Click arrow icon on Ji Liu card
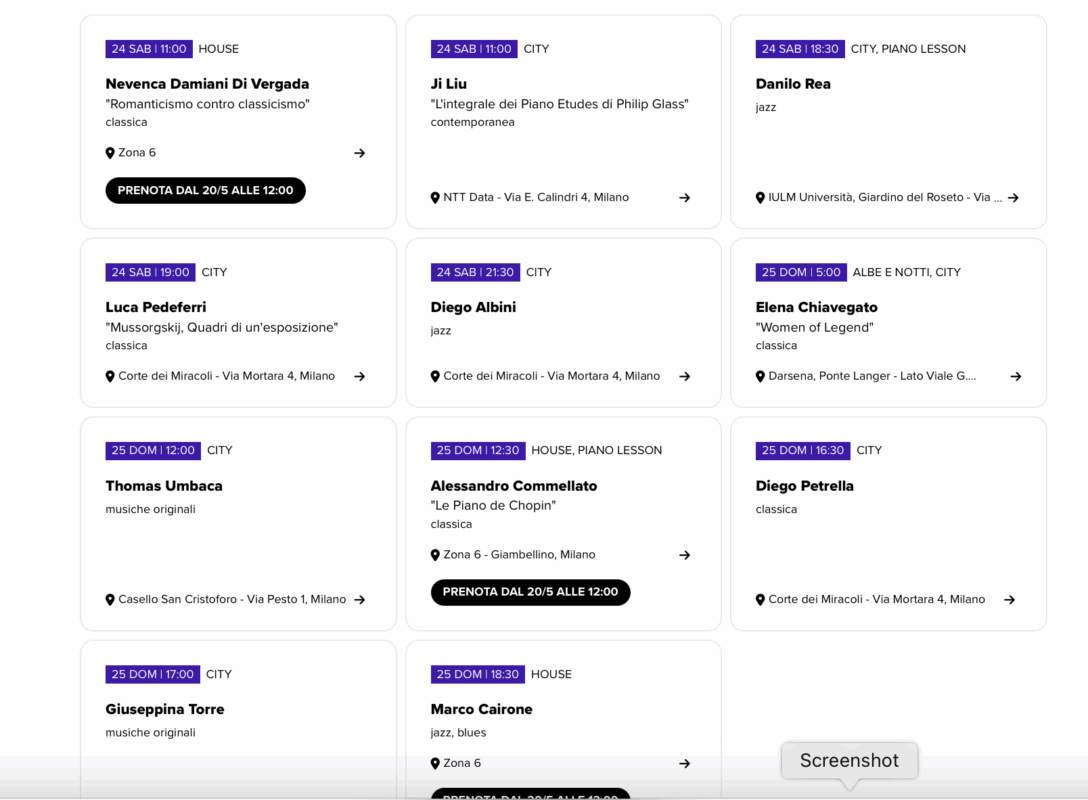Screen dimensions: 1088x800 pos(684,198)
